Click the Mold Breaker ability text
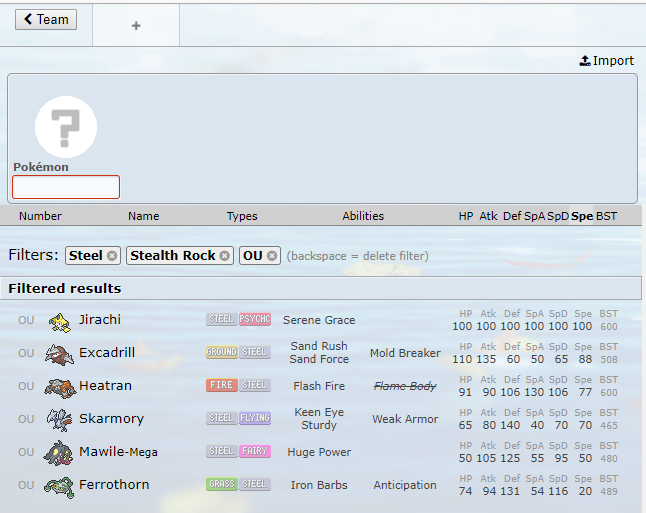 tap(405, 353)
